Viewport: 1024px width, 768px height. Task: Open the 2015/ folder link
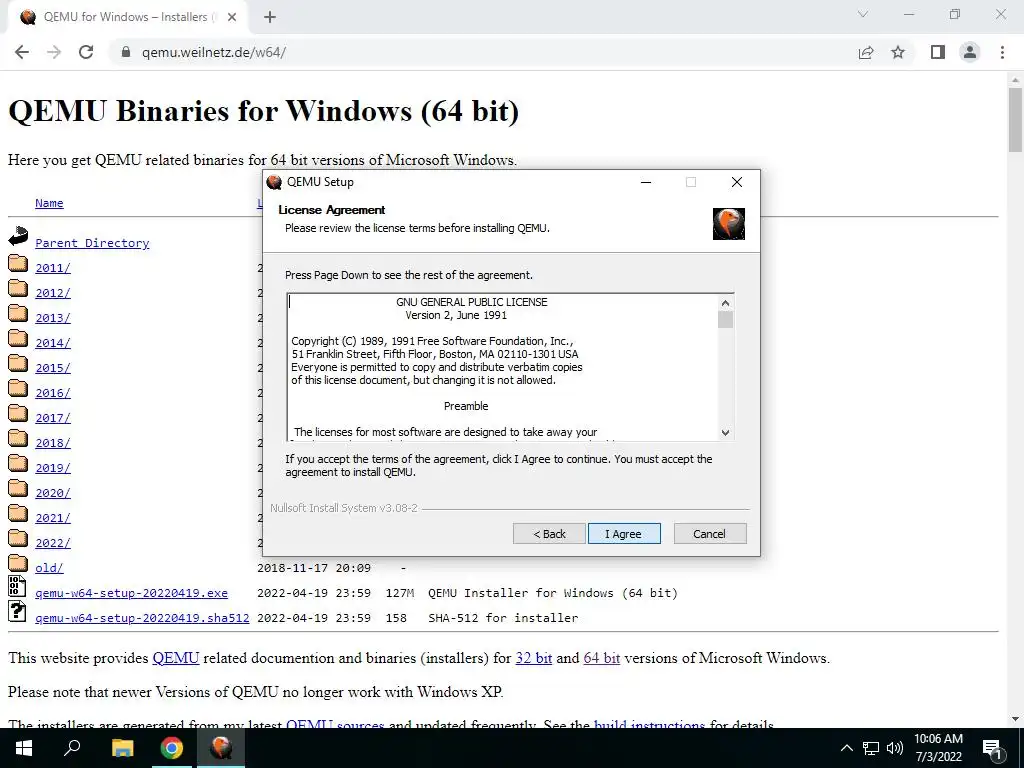[x=53, y=368]
